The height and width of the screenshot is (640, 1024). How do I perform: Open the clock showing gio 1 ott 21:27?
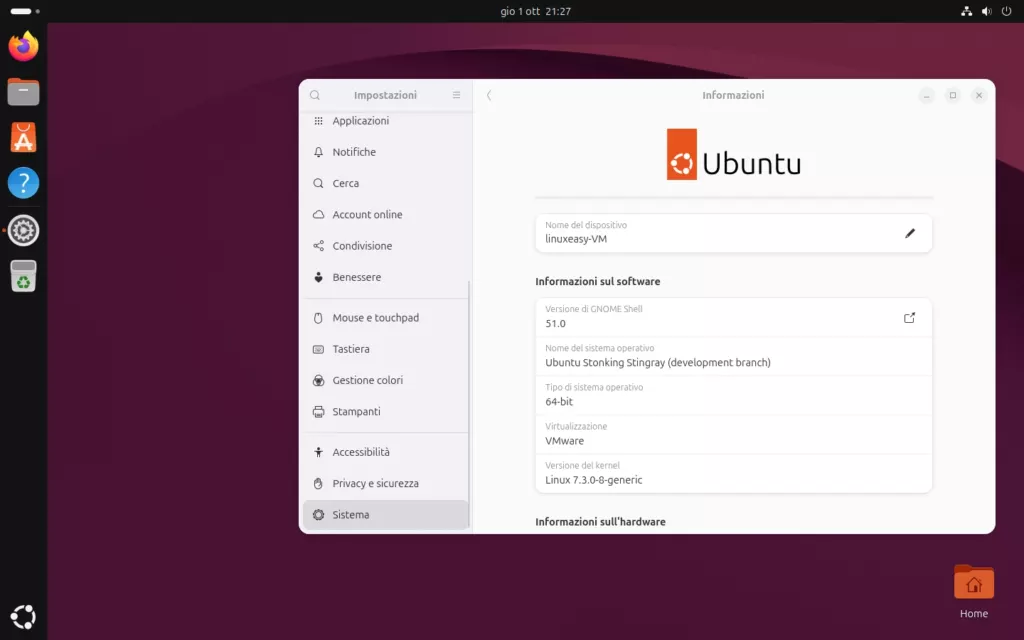(536, 11)
